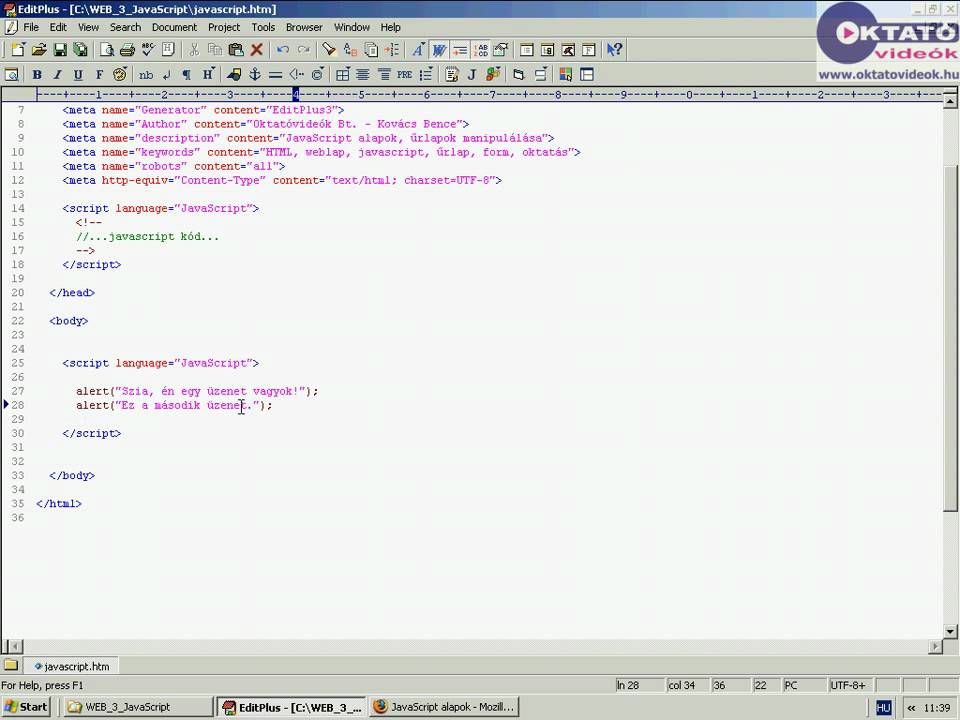Apply Bold HTML tag
Viewport: 960px width, 720px height.
37,75
